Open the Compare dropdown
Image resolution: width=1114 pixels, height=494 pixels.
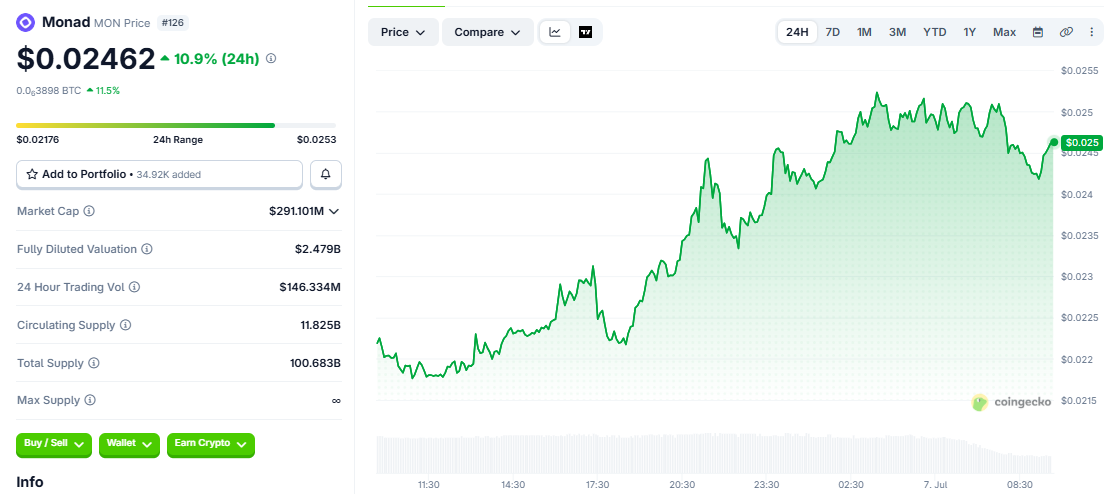tap(488, 32)
